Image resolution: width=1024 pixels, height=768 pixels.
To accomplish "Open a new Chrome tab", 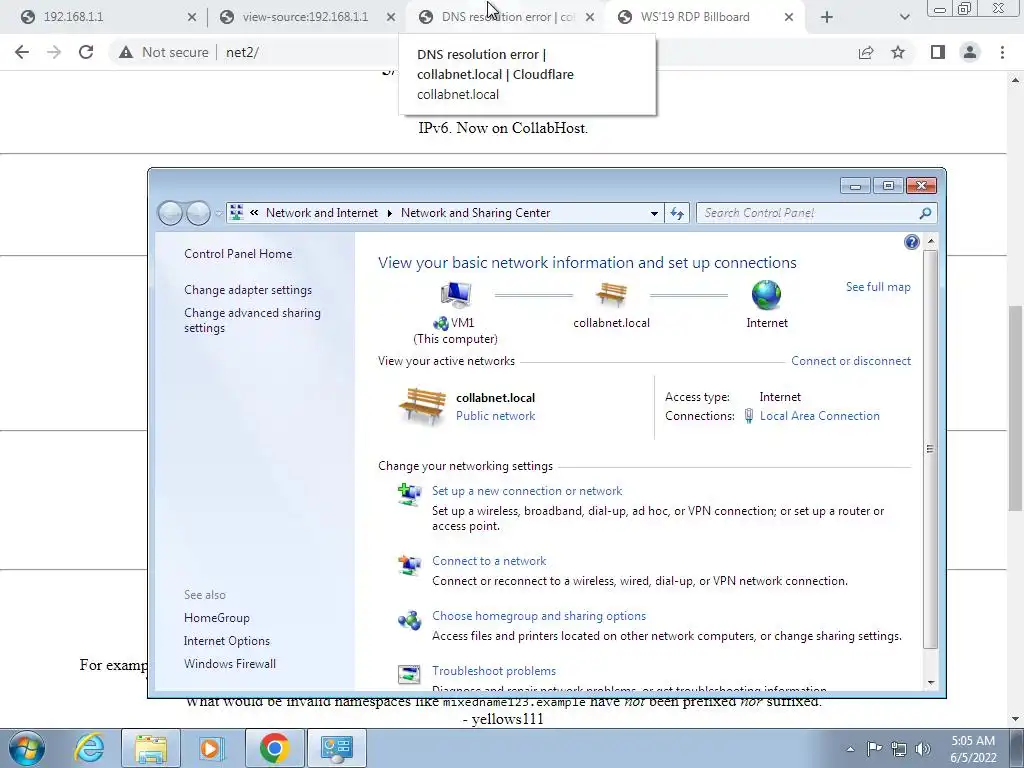I will click(827, 17).
